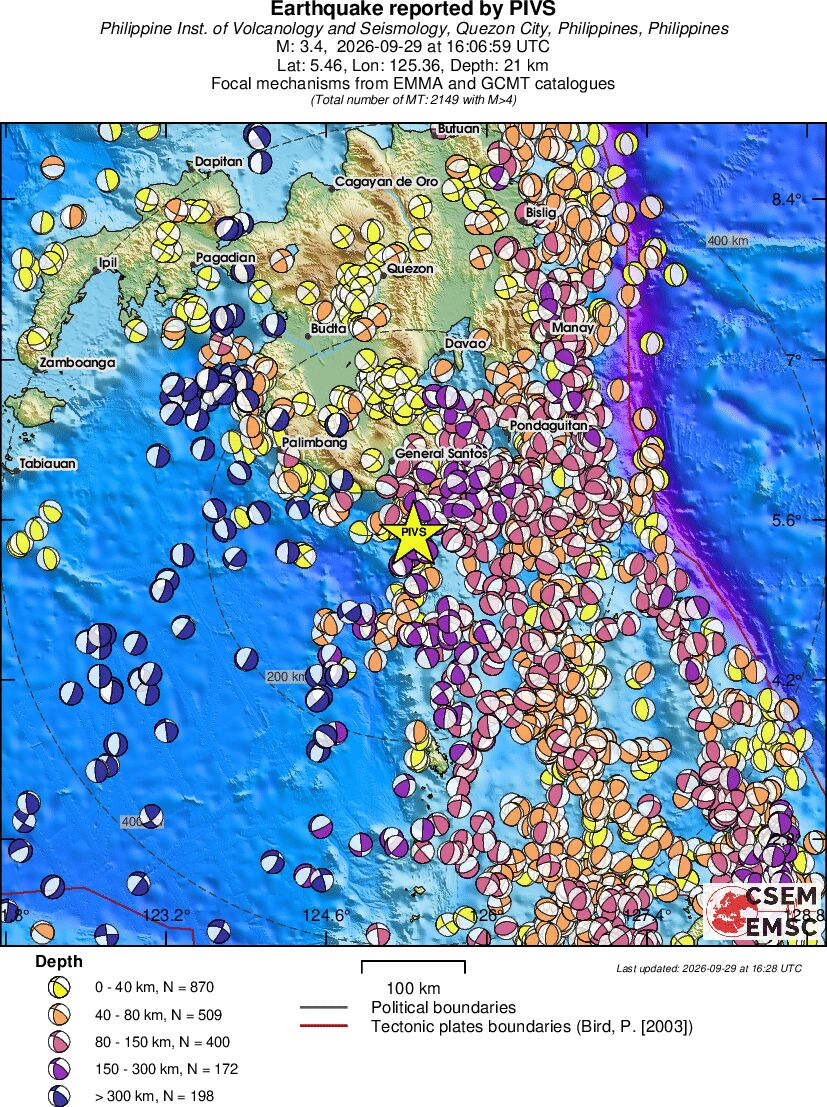Screen dimensions: 827x1107
Task: Click the "Tectonic plates boundaries (Bird, P. [2003])" label
Action: pyautogui.click(x=533, y=1026)
